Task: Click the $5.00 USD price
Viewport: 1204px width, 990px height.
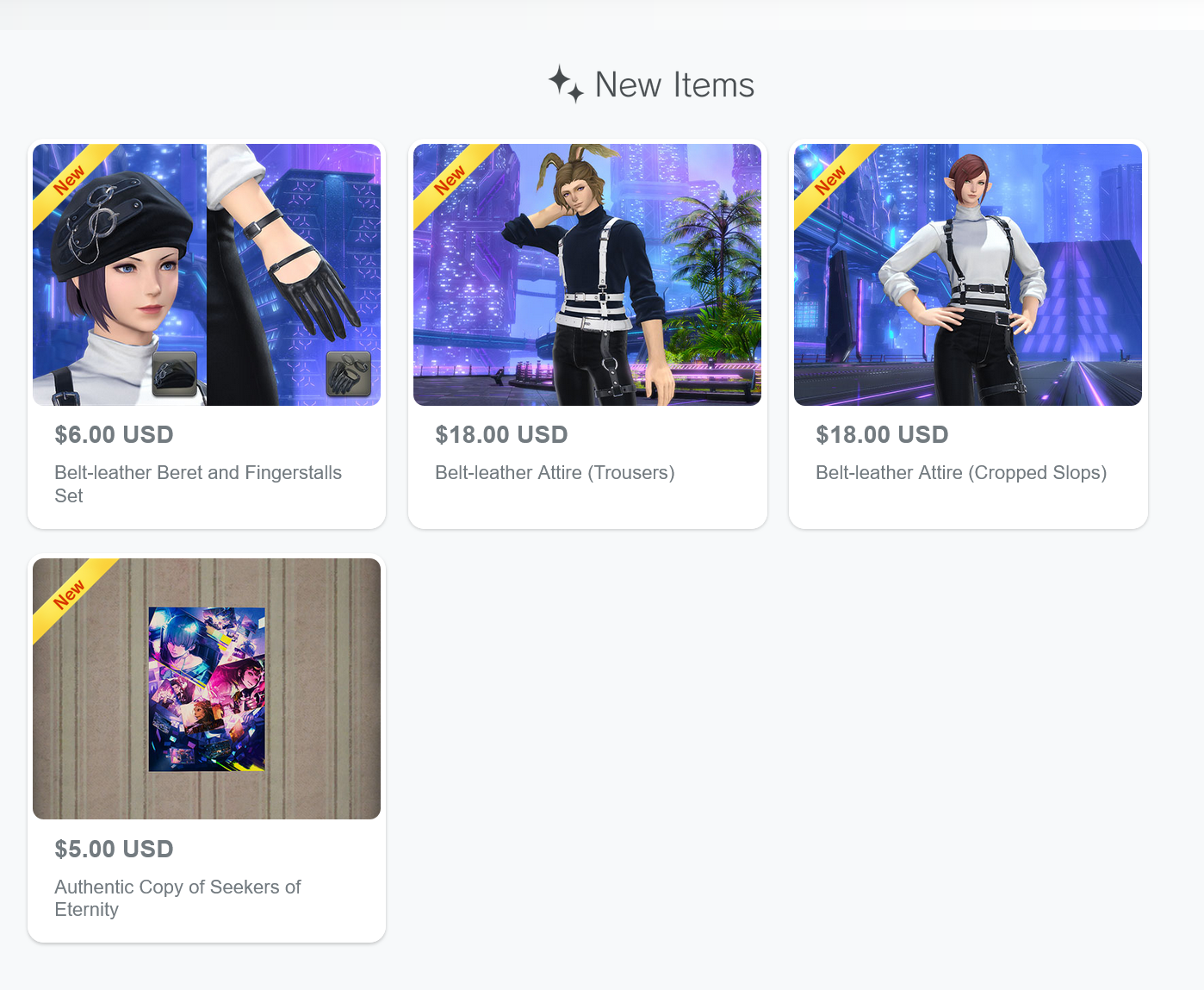Action: click(x=114, y=850)
